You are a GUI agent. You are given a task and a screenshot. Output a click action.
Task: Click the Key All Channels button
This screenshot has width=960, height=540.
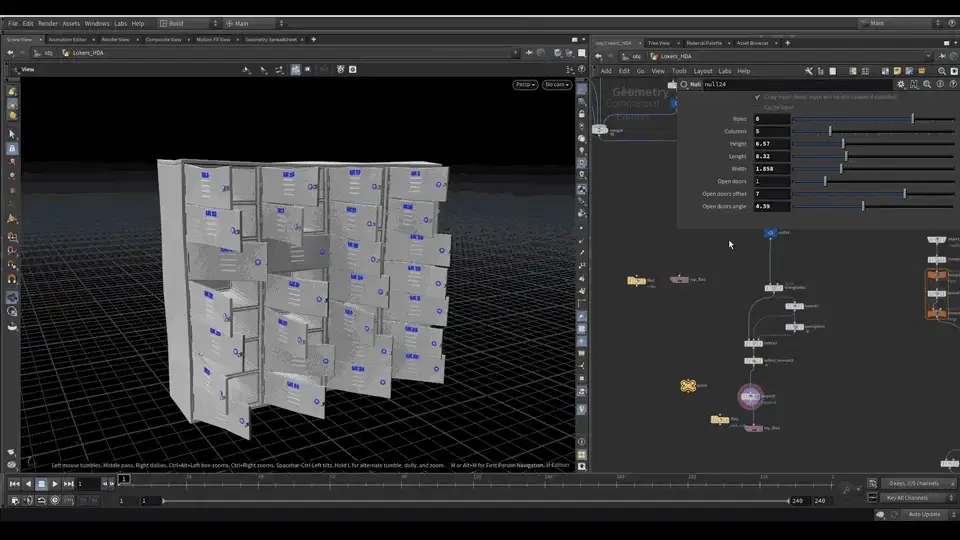tap(907, 498)
